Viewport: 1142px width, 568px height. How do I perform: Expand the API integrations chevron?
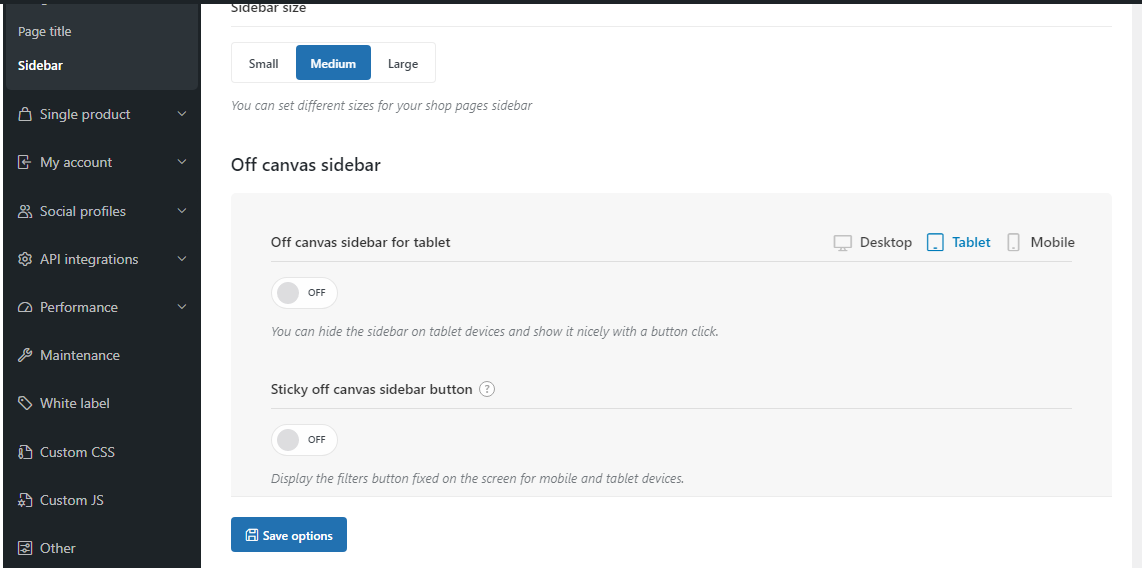tap(182, 259)
